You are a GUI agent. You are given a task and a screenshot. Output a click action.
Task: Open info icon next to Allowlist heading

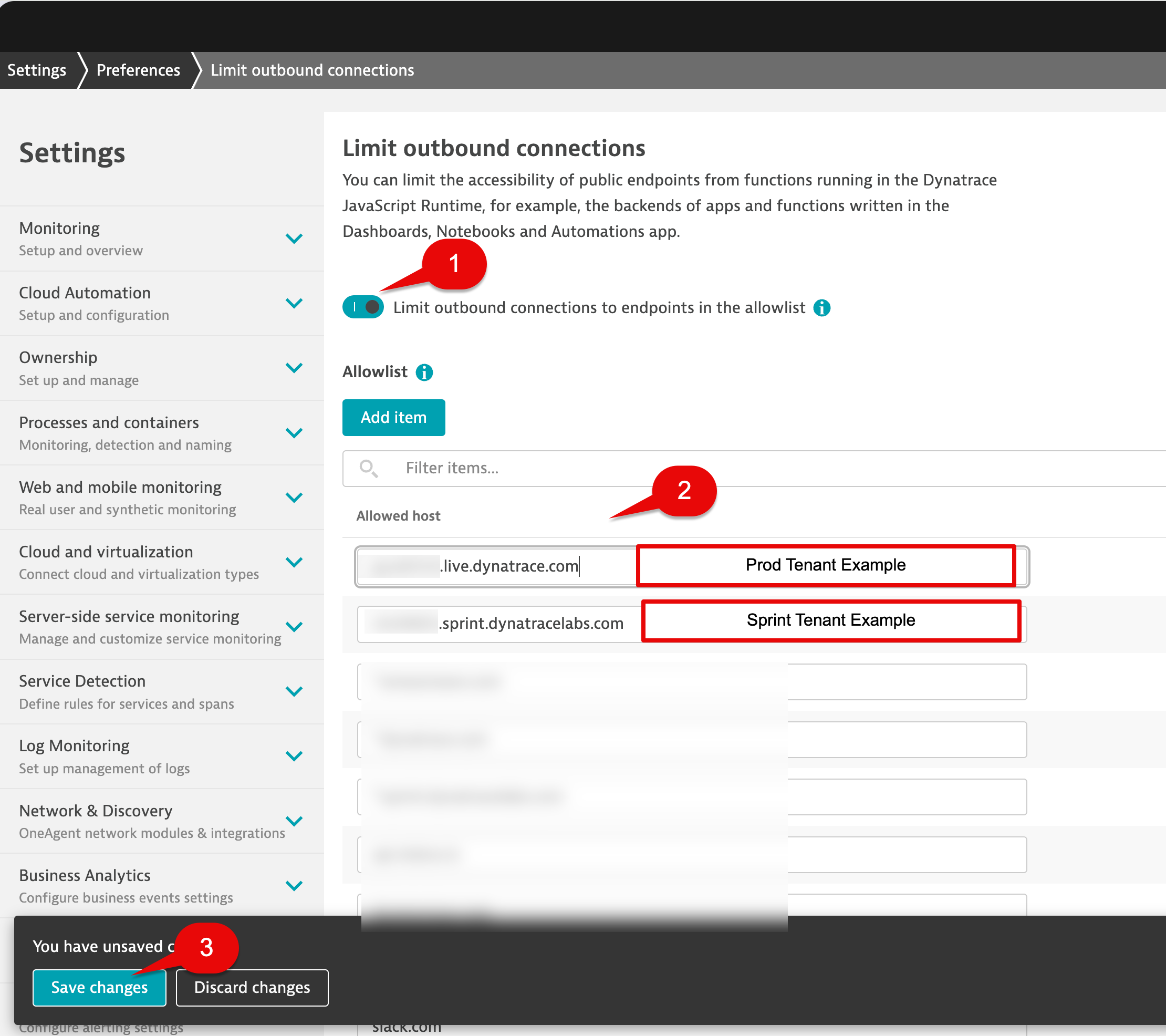click(x=424, y=372)
